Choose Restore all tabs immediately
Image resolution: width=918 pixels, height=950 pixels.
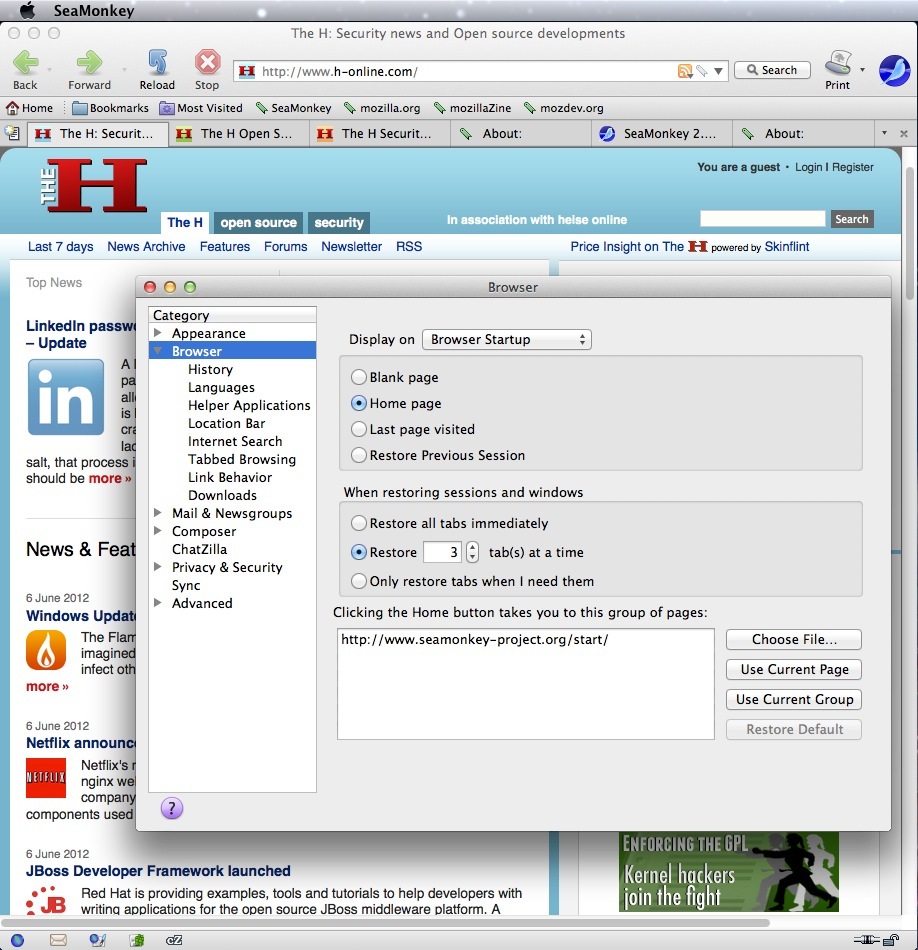coord(359,524)
